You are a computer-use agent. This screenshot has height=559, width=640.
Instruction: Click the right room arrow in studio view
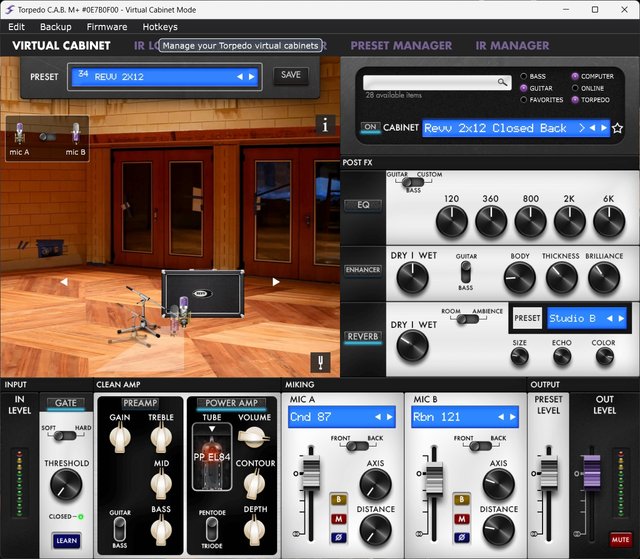[x=276, y=282]
